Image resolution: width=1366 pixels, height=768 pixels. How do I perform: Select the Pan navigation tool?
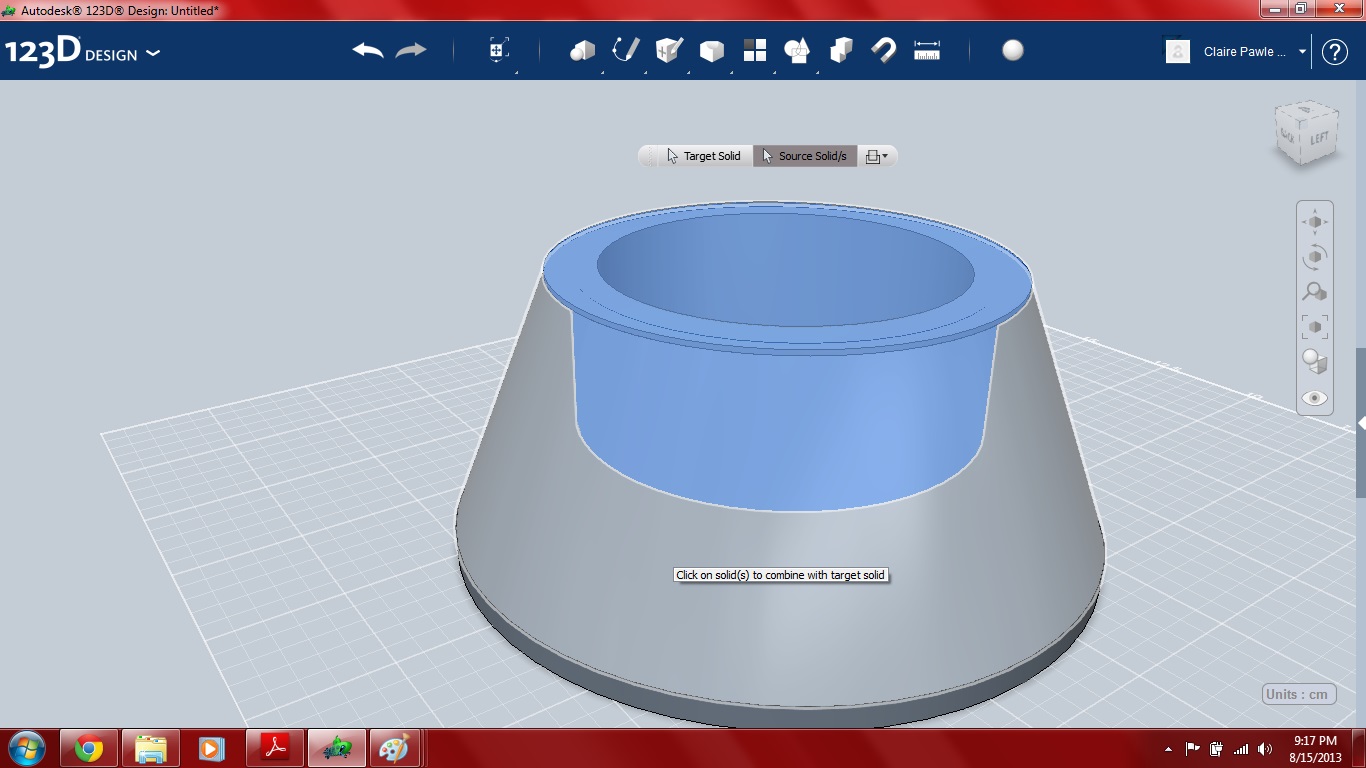(1315, 222)
